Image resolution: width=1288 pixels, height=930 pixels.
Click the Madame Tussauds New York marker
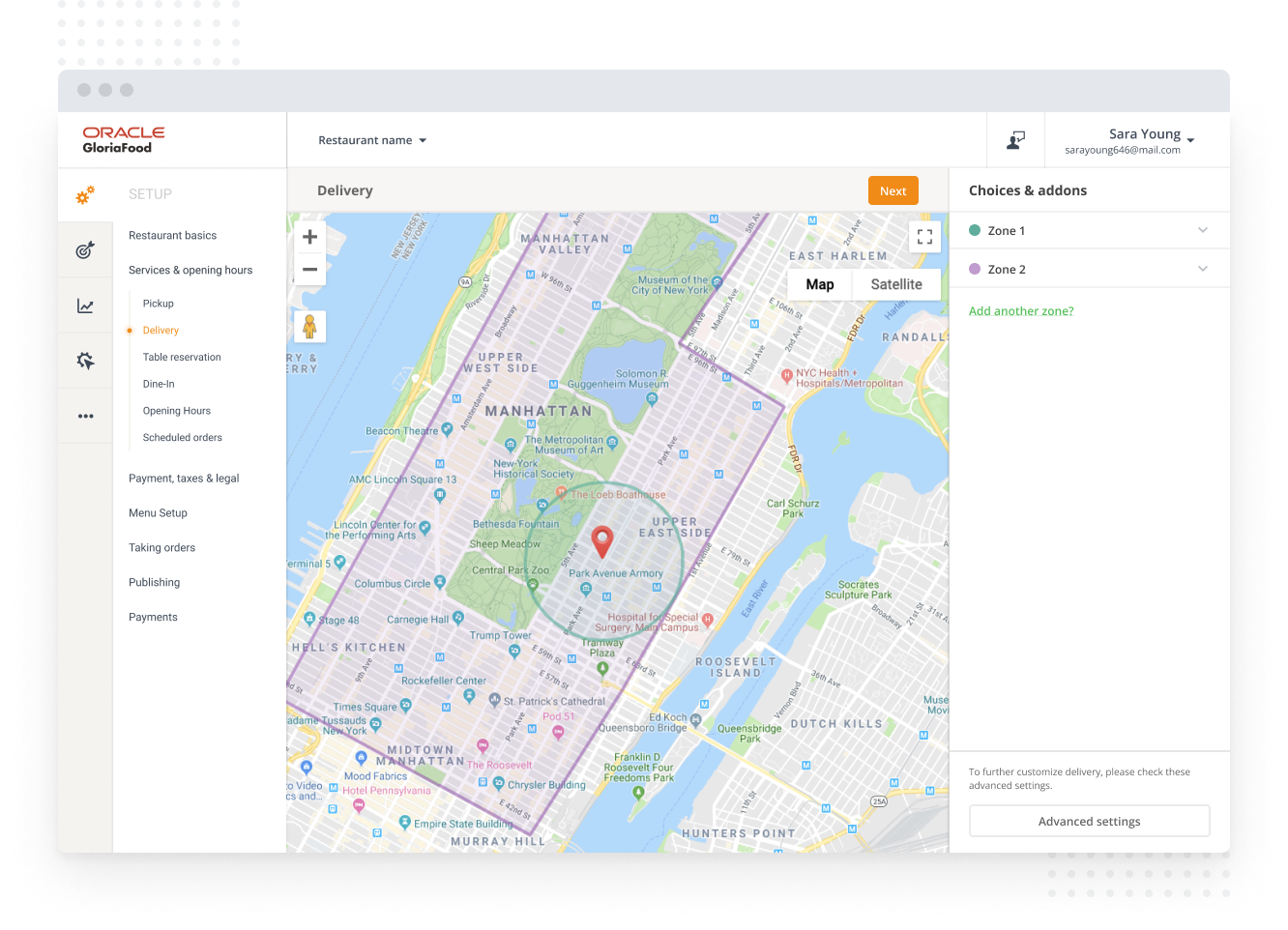(x=375, y=722)
